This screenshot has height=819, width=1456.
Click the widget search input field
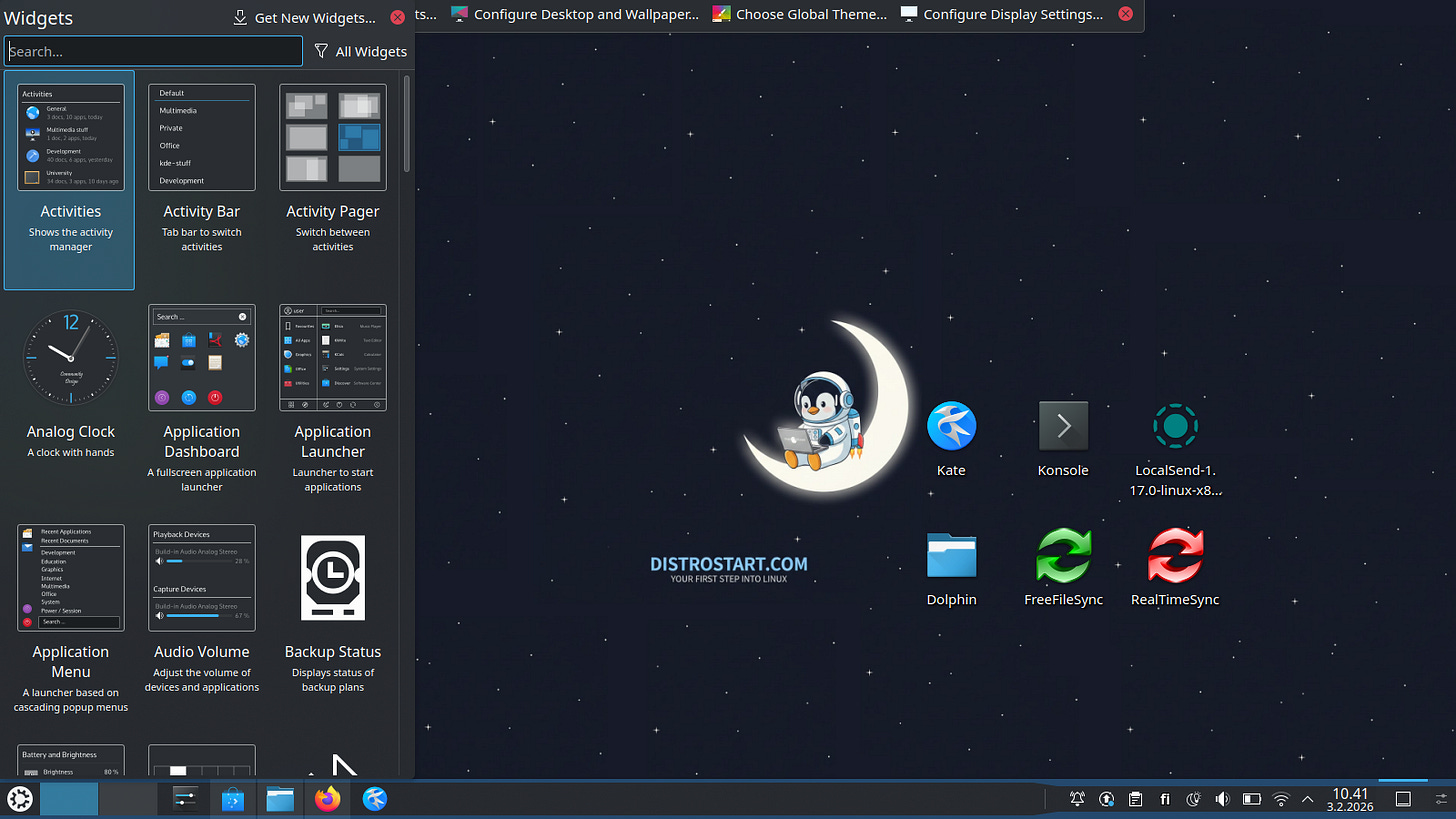coord(153,51)
